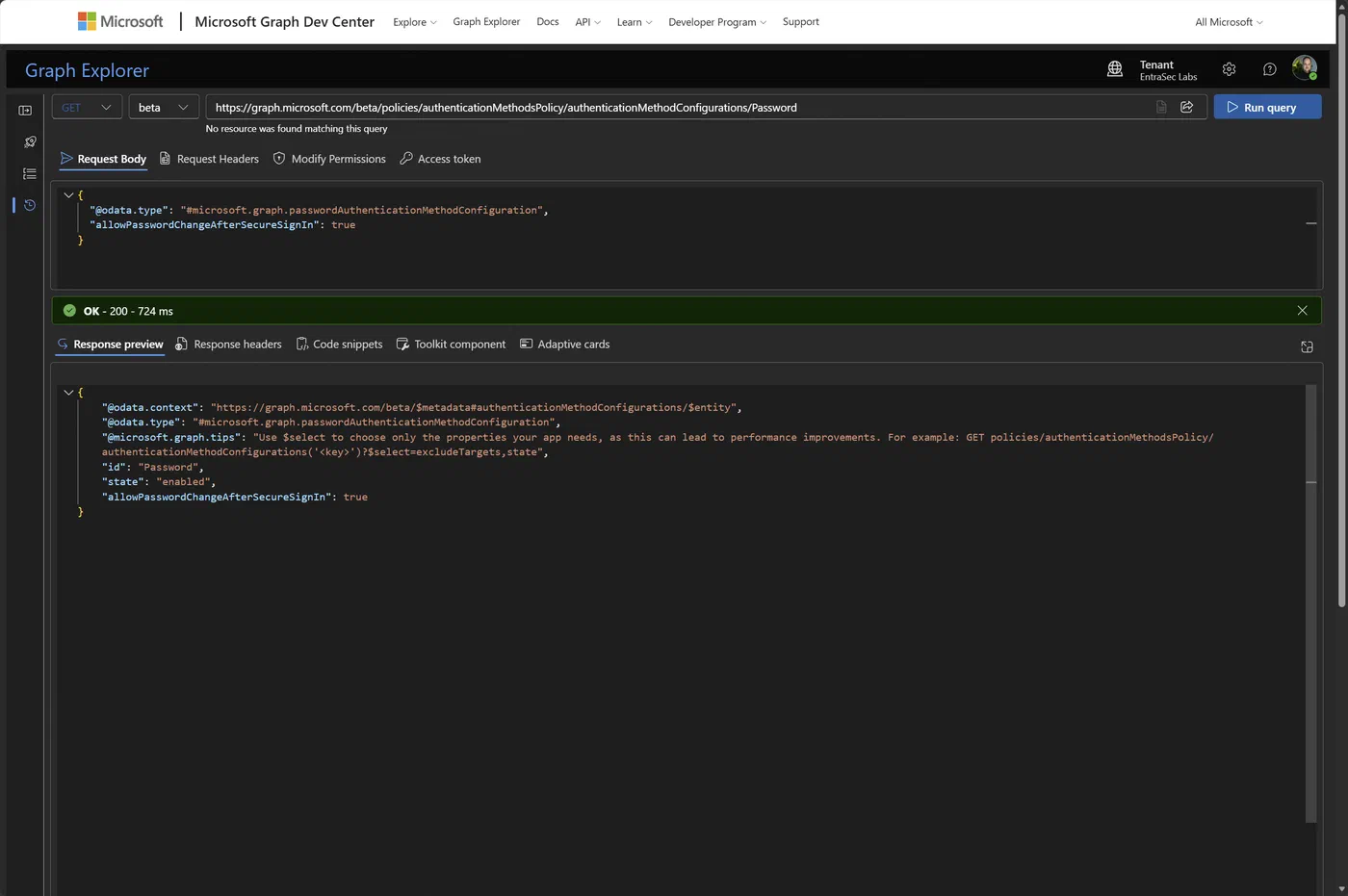The image size is (1348, 896).
Task: Open the Code snippets tab
Action: (339, 345)
